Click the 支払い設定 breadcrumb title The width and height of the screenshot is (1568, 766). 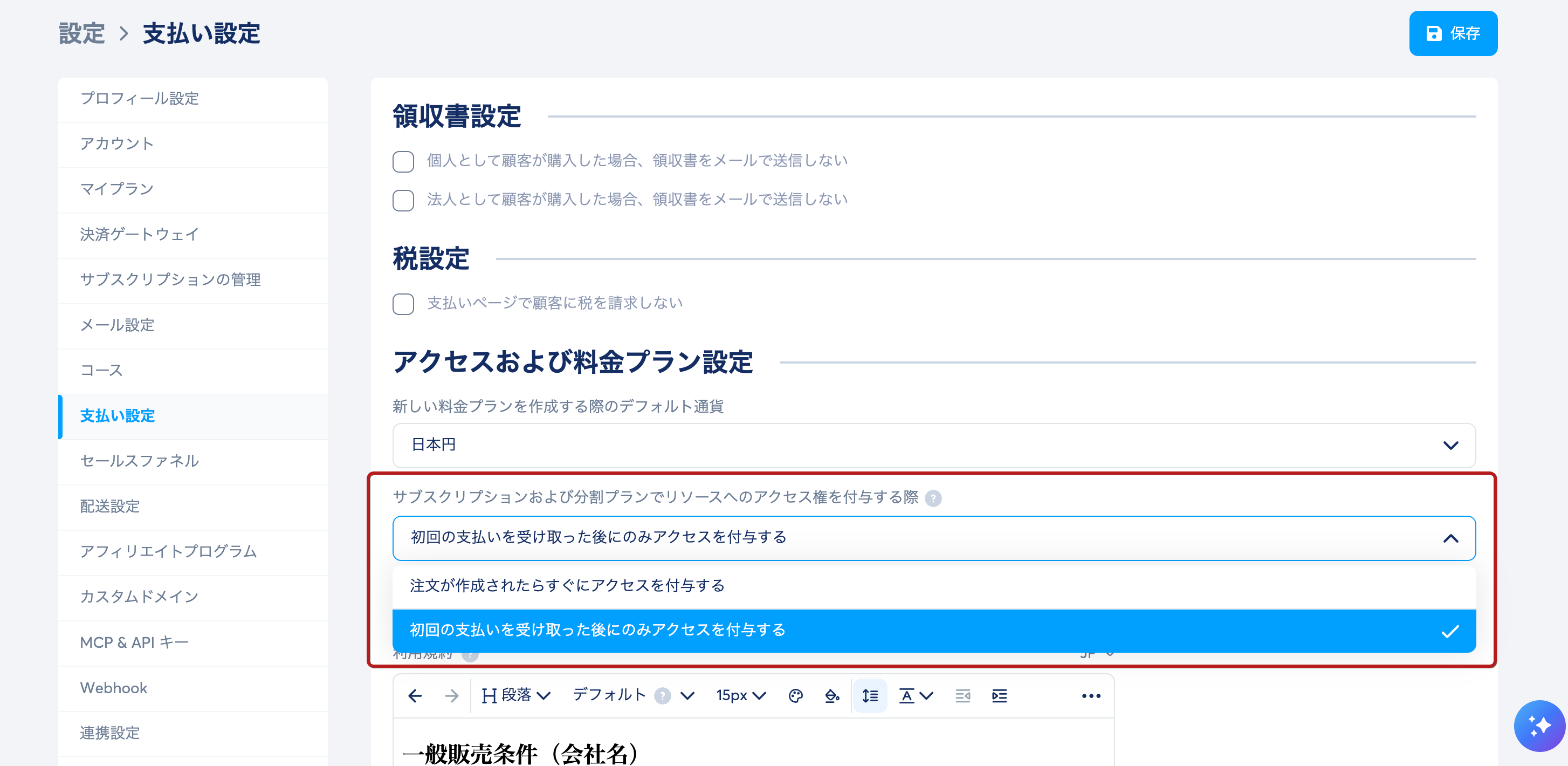(202, 33)
